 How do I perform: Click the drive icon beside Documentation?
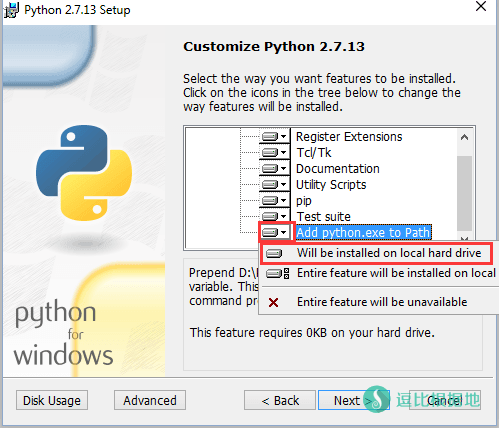tap(270, 169)
